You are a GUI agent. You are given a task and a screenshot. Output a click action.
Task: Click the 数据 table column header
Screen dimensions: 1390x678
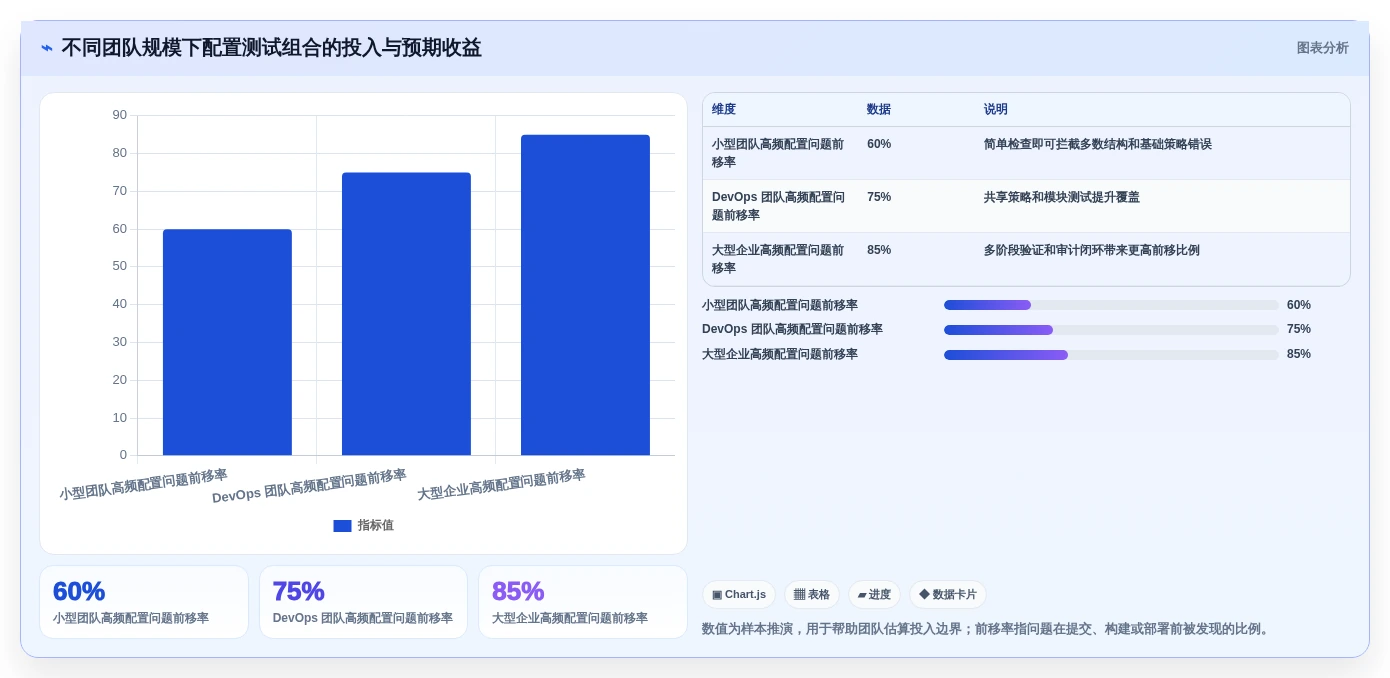pos(879,109)
